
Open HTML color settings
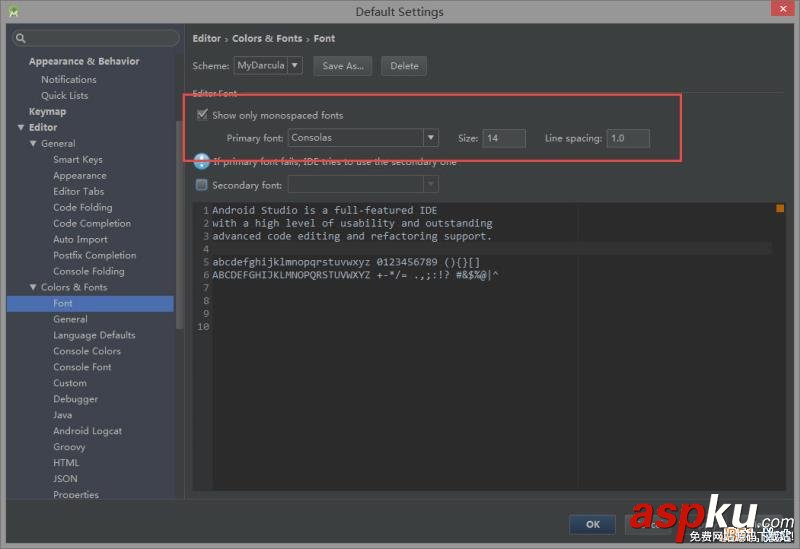tap(66, 463)
